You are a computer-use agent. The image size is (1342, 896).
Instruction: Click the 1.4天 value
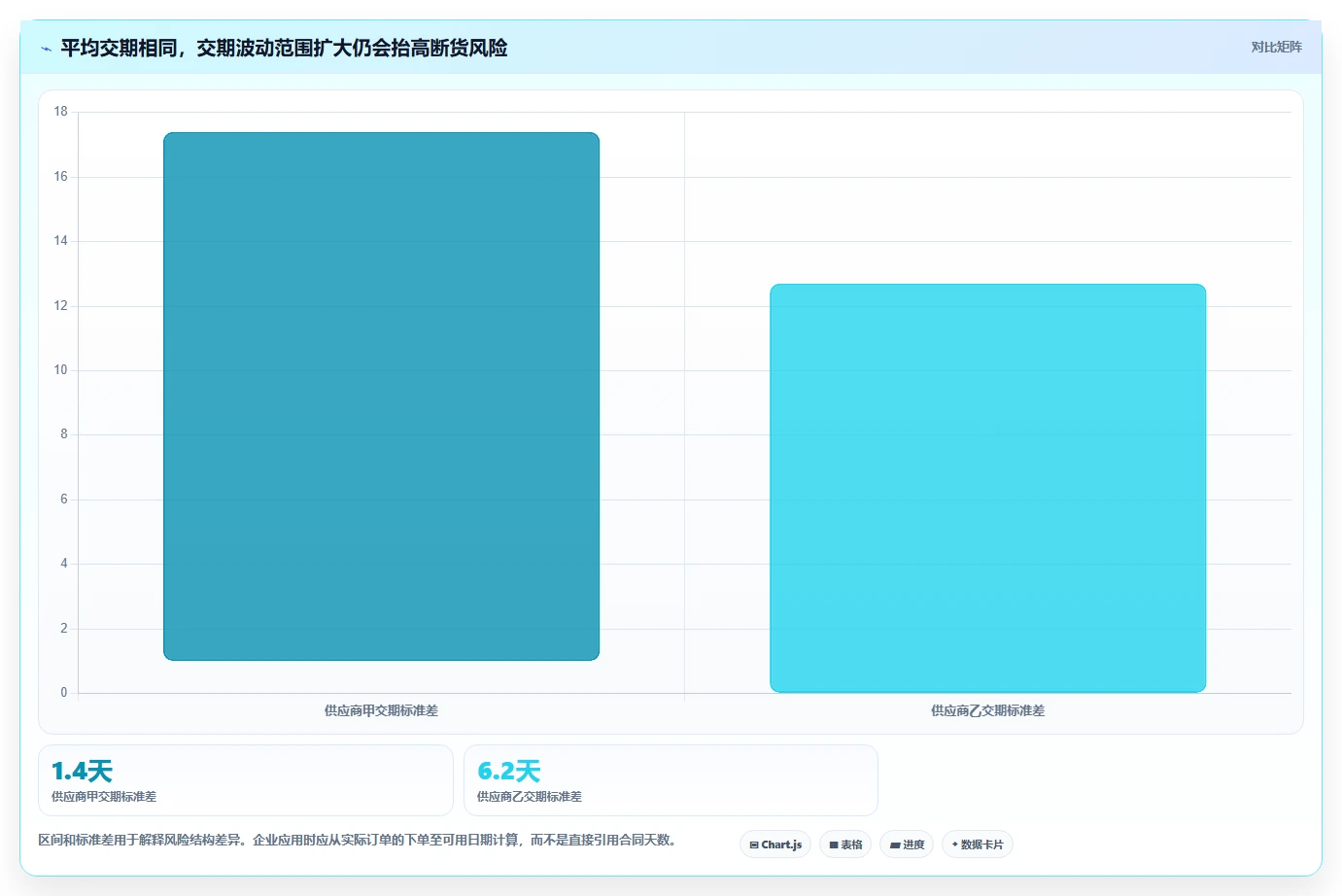tap(82, 772)
